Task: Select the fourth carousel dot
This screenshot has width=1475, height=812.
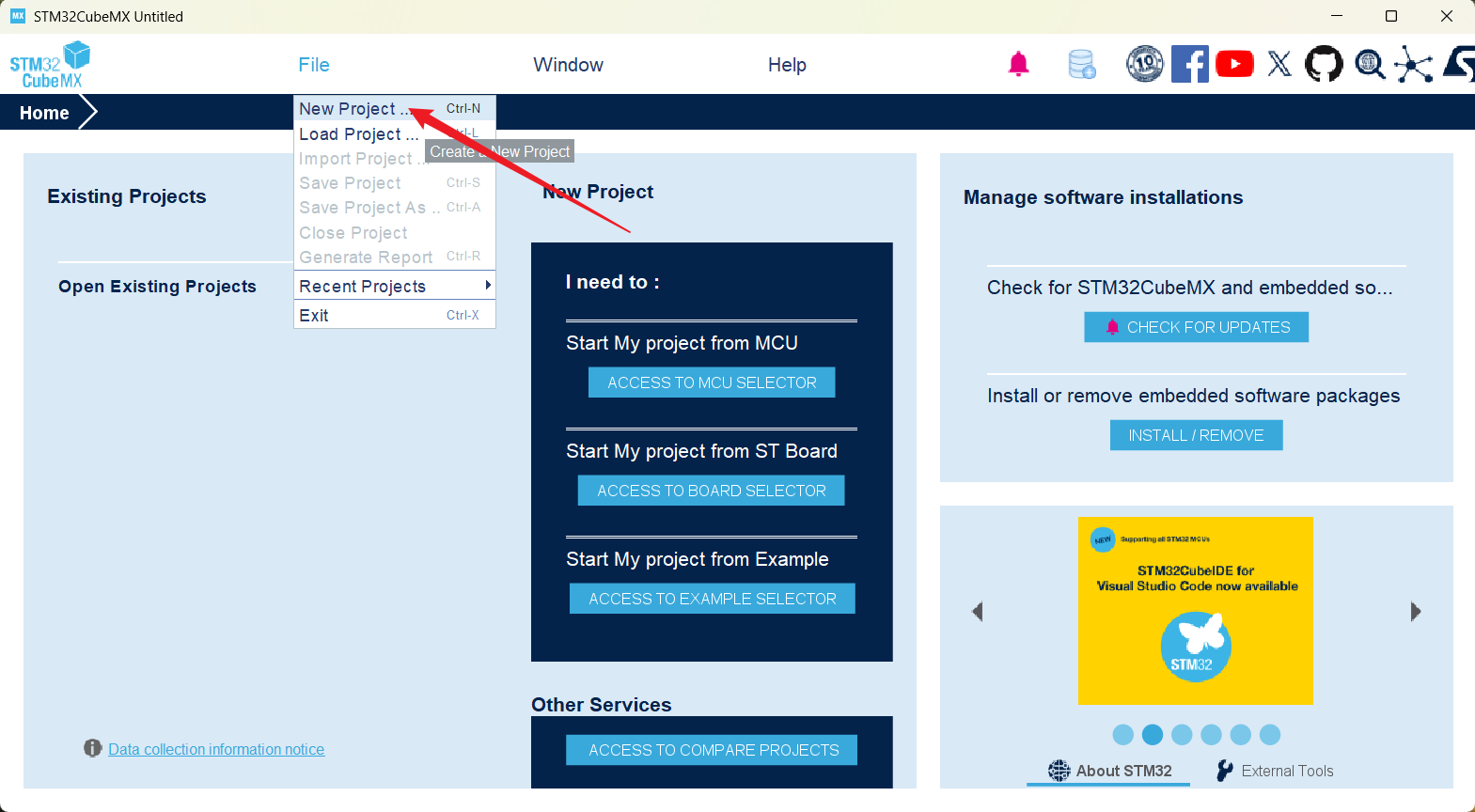Action: pyautogui.click(x=1211, y=735)
